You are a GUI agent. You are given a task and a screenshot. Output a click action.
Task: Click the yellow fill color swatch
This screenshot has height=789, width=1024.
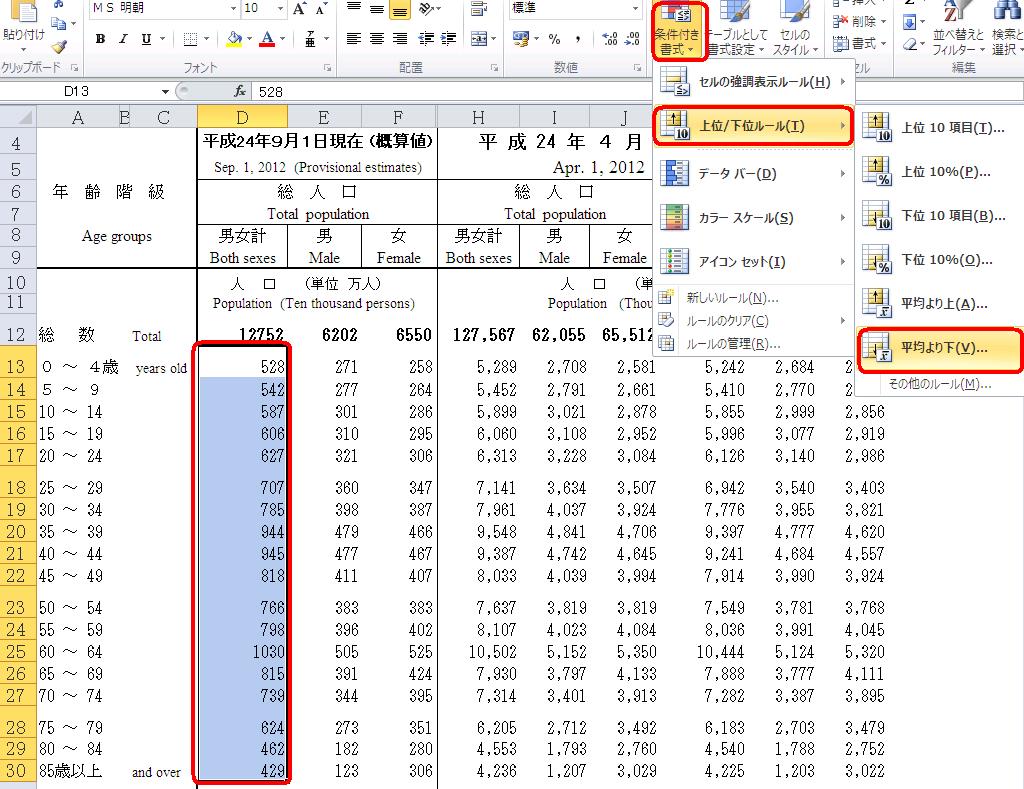click(x=234, y=39)
